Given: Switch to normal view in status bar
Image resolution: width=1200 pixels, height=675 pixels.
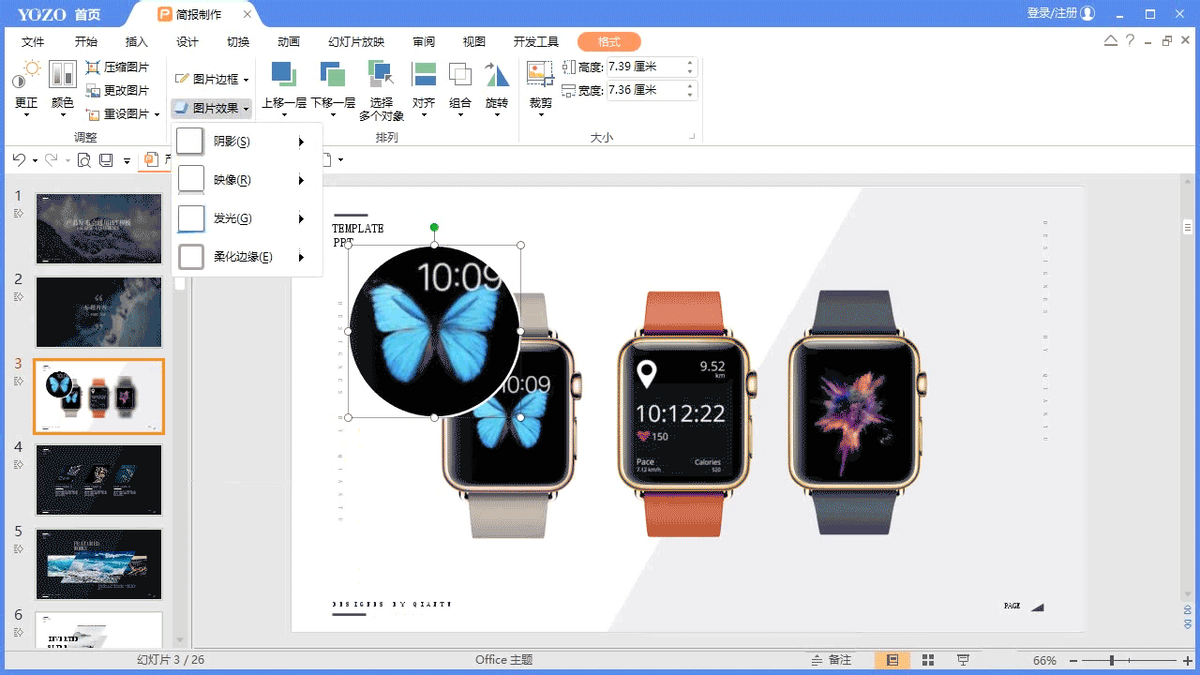Looking at the screenshot, I should click(893, 660).
